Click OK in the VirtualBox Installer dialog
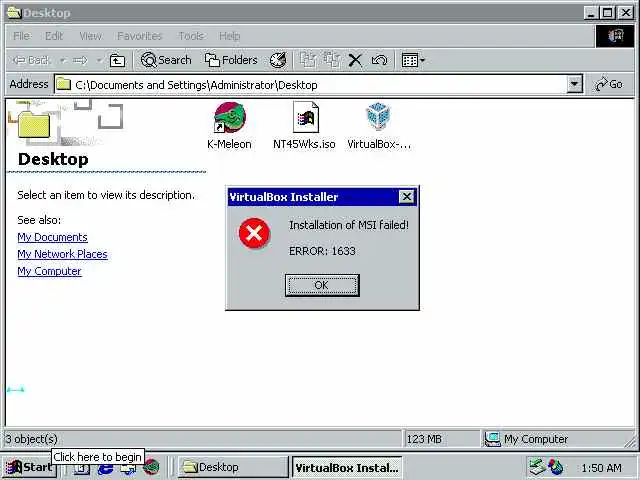The width and height of the screenshot is (640, 480). tap(322, 285)
